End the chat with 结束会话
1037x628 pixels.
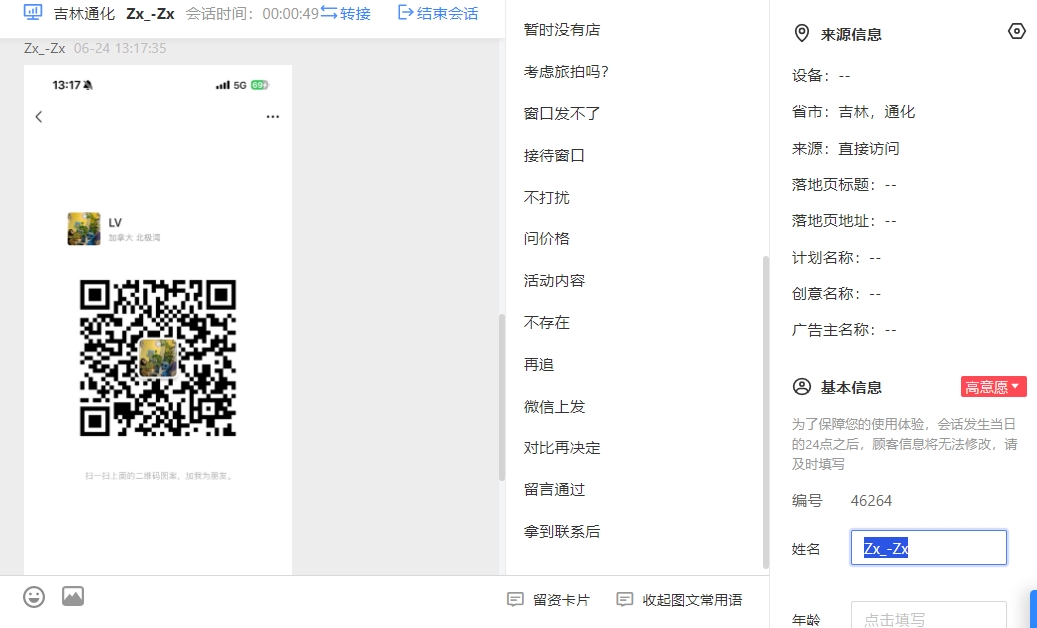tap(448, 13)
